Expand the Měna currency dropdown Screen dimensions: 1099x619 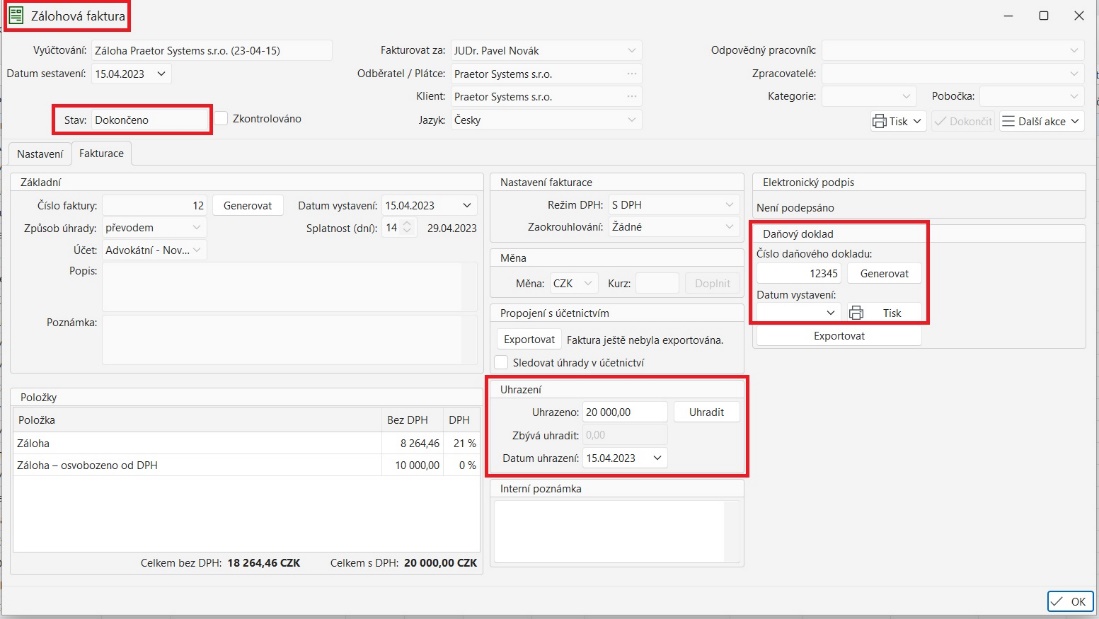point(588,284)
